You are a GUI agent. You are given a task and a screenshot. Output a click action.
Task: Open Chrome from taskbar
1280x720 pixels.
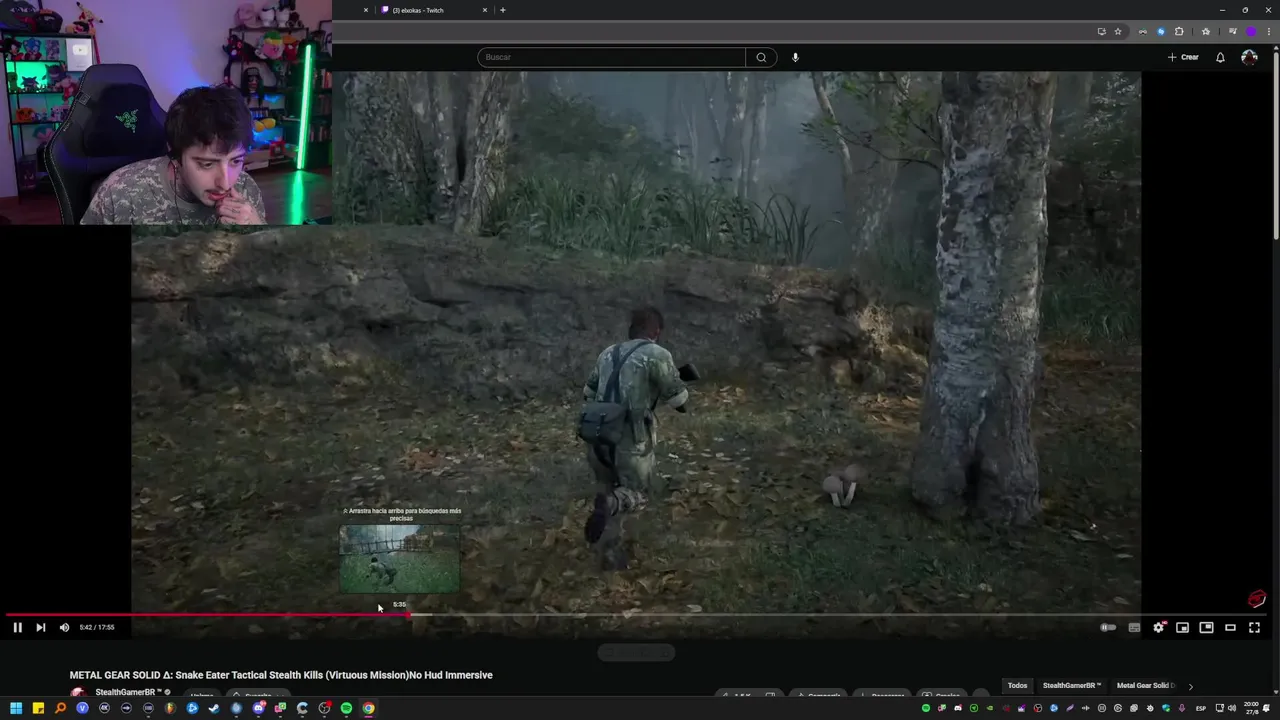pyautogui.click(x=368, y=708)
